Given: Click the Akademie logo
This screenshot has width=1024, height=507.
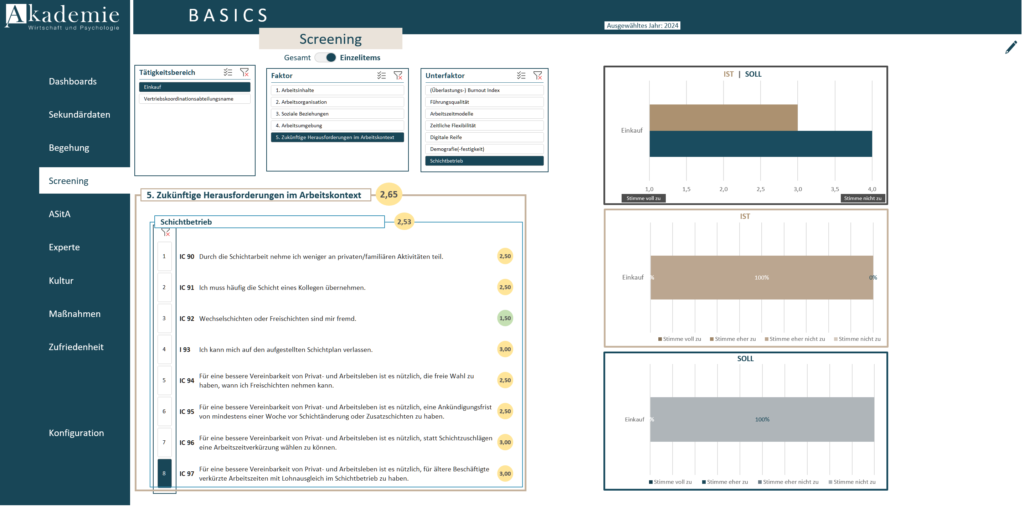Looking at the screenshot, I should [x=63, y=17].
